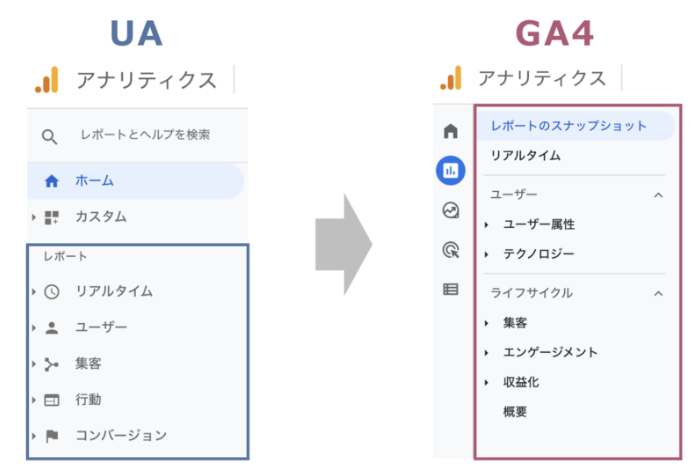Expand the カスタム menu arrow in UA

coord(33,217)
